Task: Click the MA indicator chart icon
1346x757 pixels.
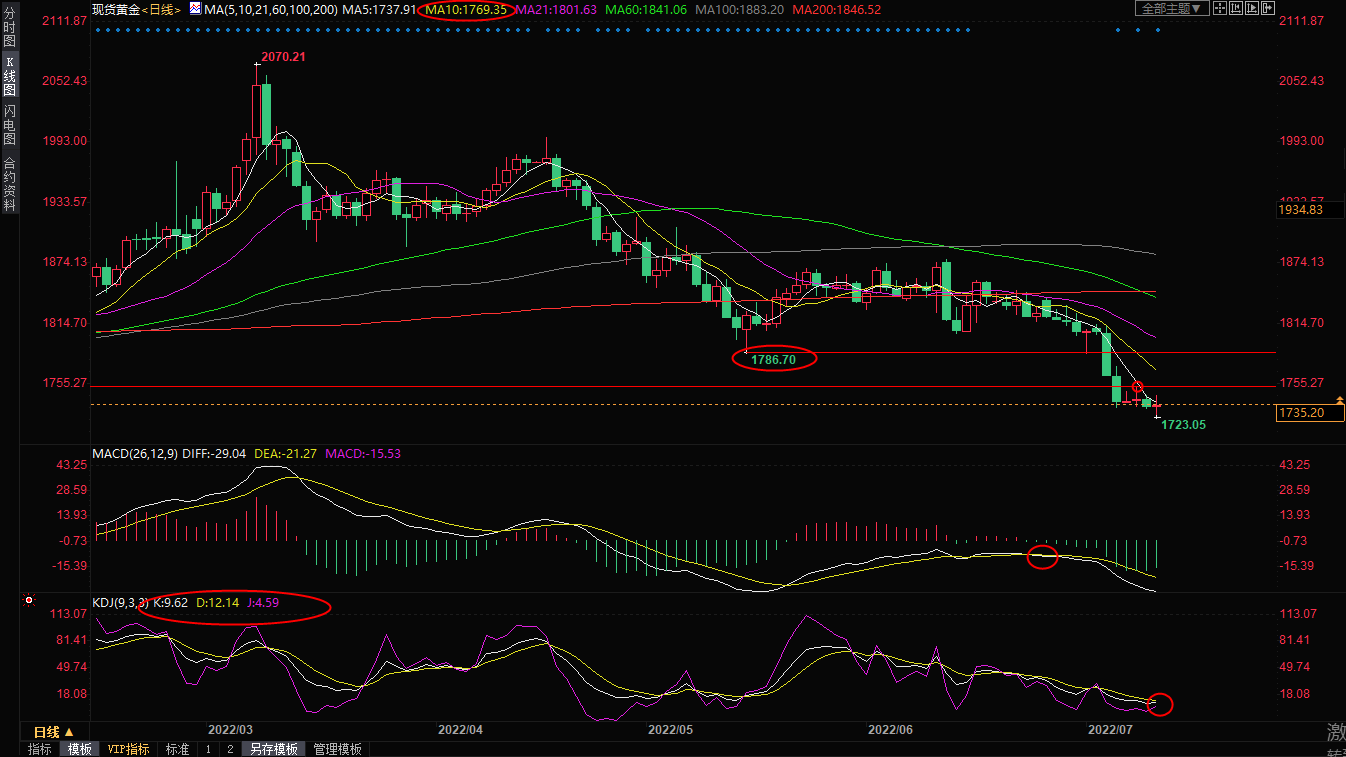Action: click(x=195, y=9)
